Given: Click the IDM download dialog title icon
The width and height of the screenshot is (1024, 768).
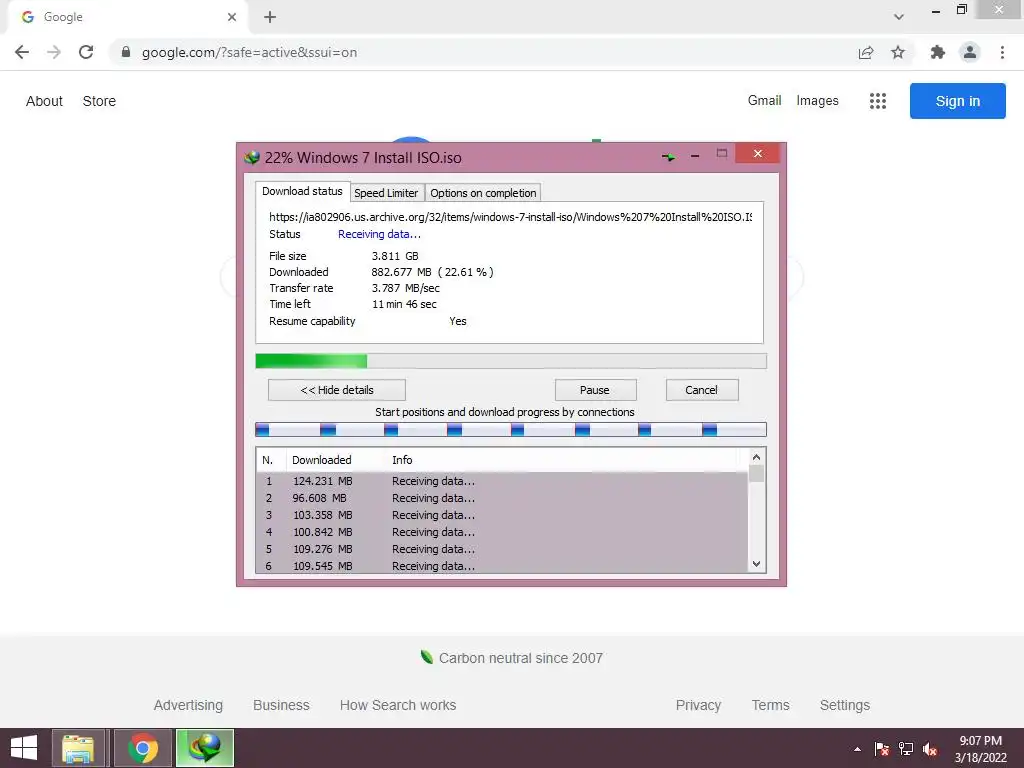Looking at the screenshot, I should (251, 157).
